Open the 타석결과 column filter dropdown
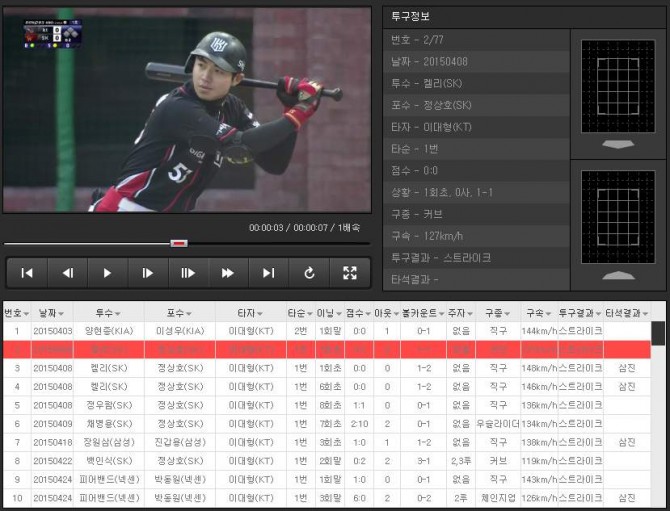 [x=645, y=314]
